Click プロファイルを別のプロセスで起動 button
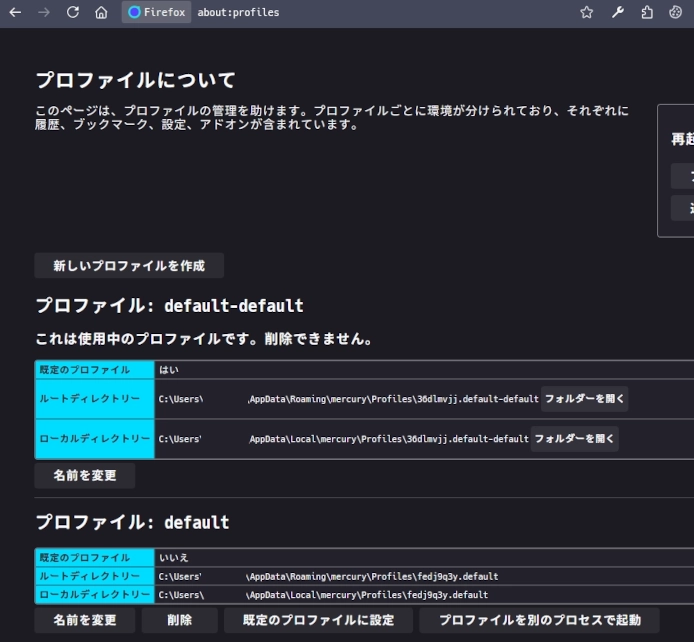Viewport: 694px width, 642px height. 540,620
